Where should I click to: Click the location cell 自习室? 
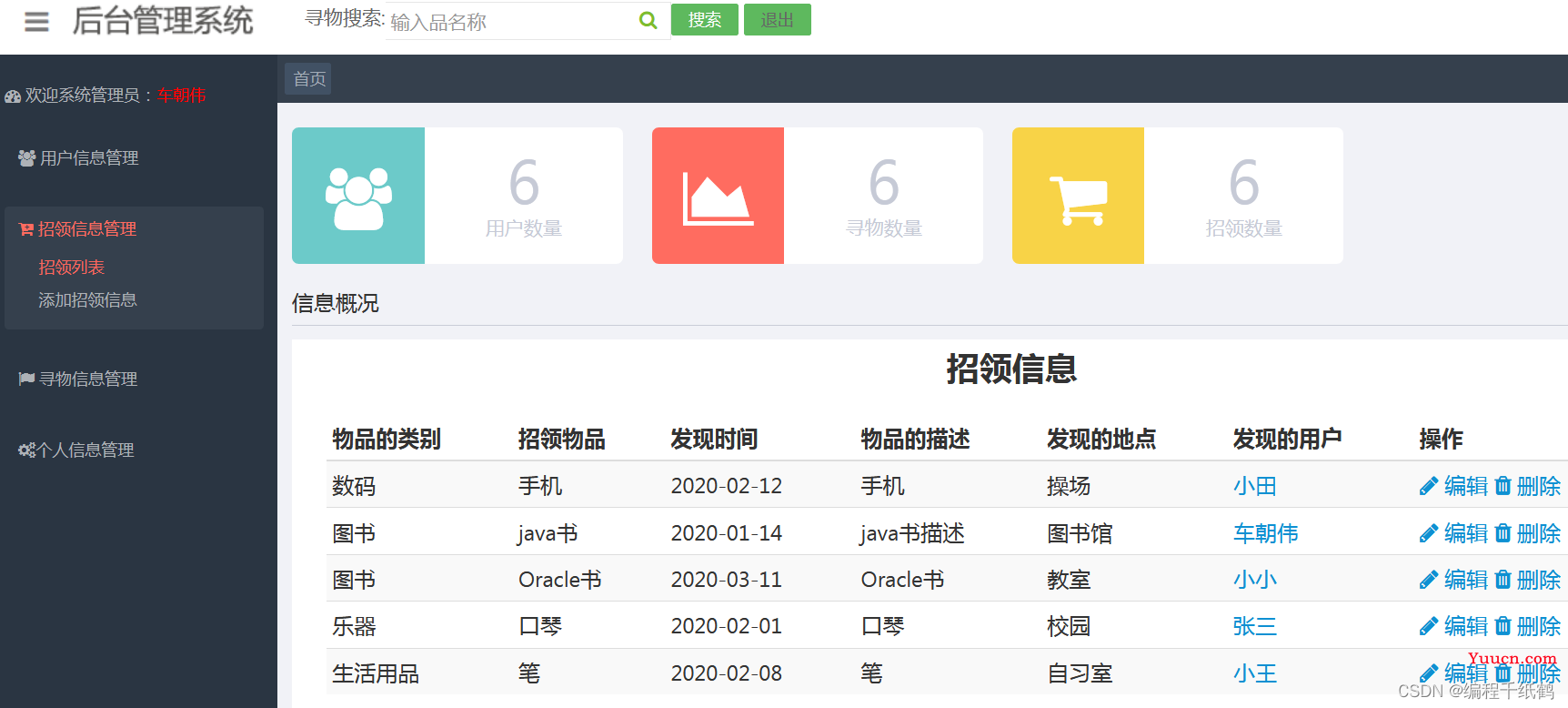coord(1080,673)
